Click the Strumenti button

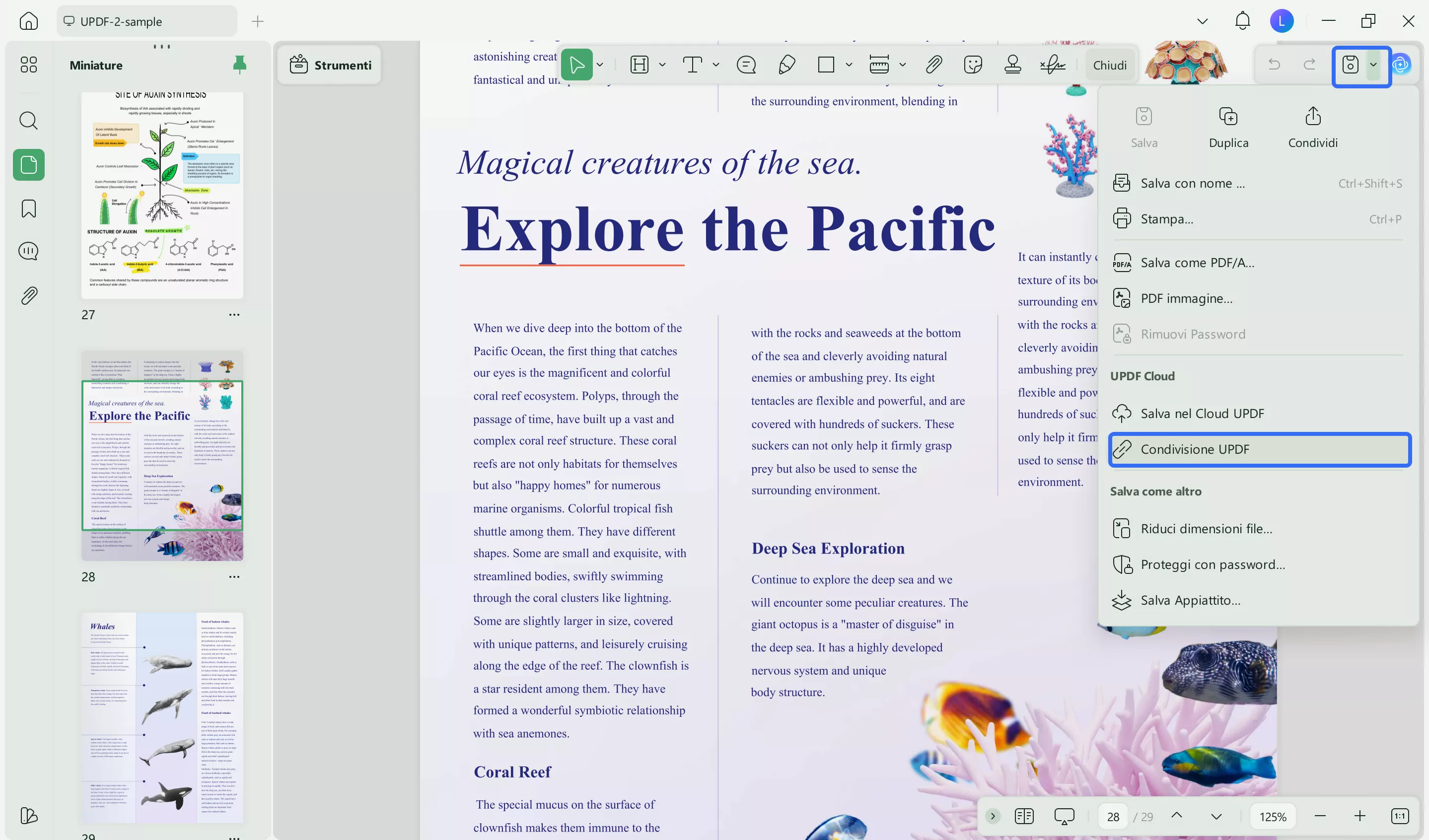331,65
